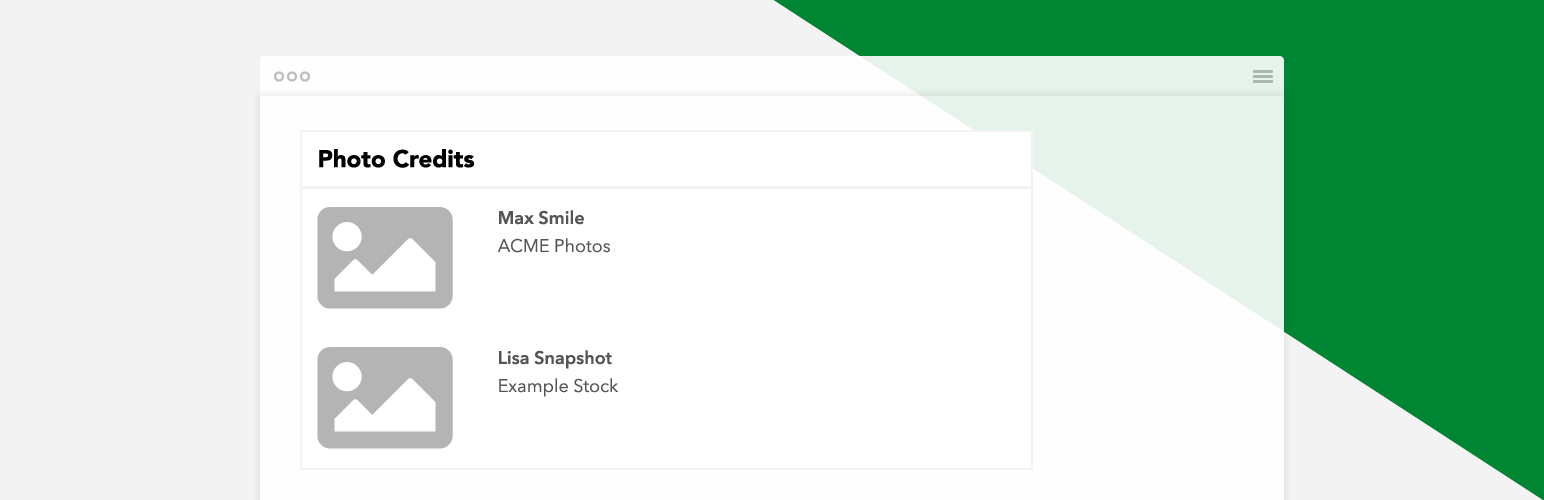Click the sun circle in Max Smile's placeholder

347,237
